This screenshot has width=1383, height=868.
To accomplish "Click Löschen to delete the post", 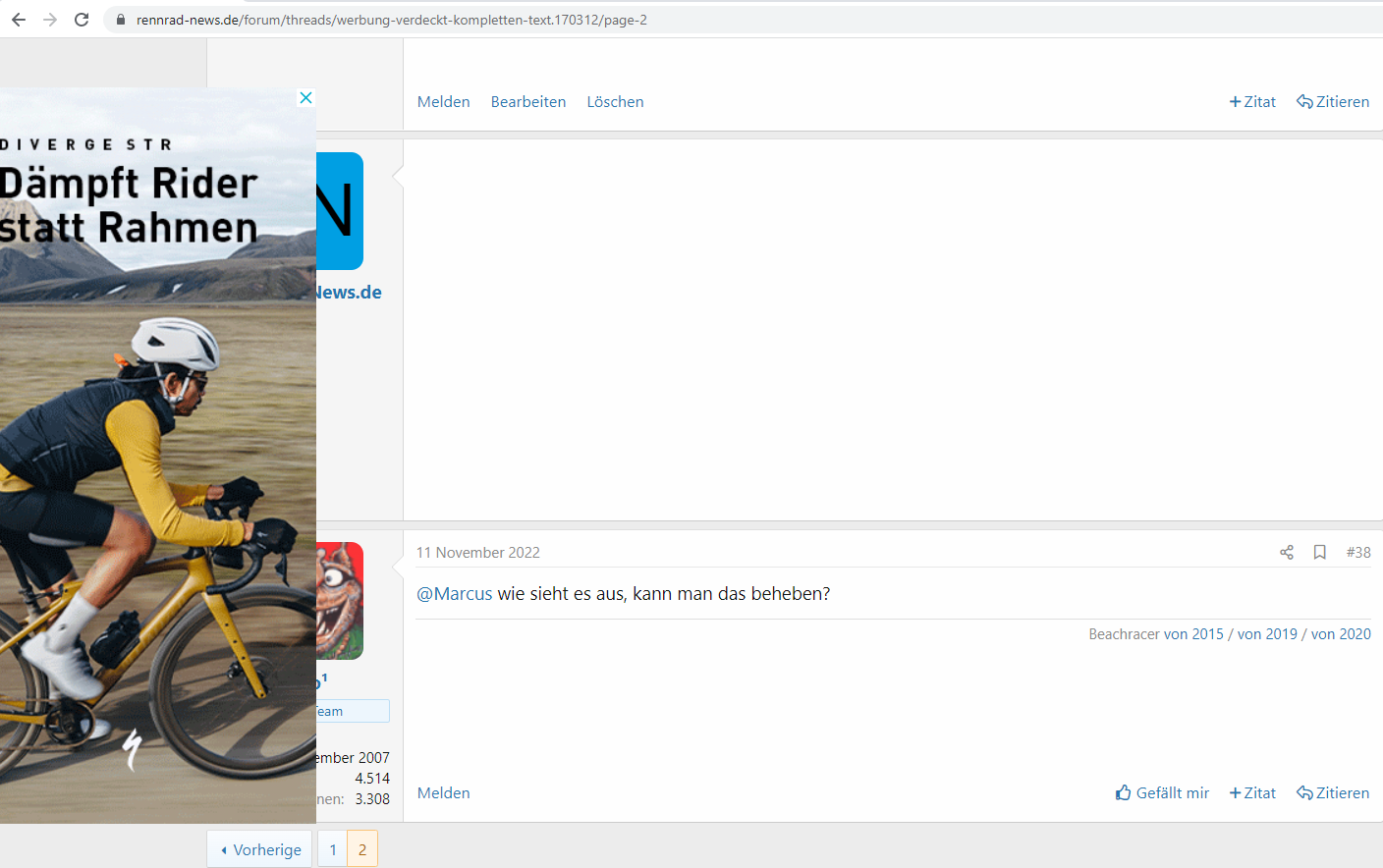I will pyautogui.click(x=615, y=102).
